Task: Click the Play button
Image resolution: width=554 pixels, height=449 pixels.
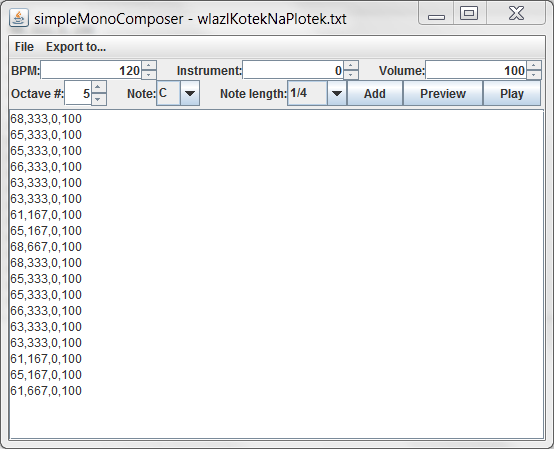Action: coord(512,94)
